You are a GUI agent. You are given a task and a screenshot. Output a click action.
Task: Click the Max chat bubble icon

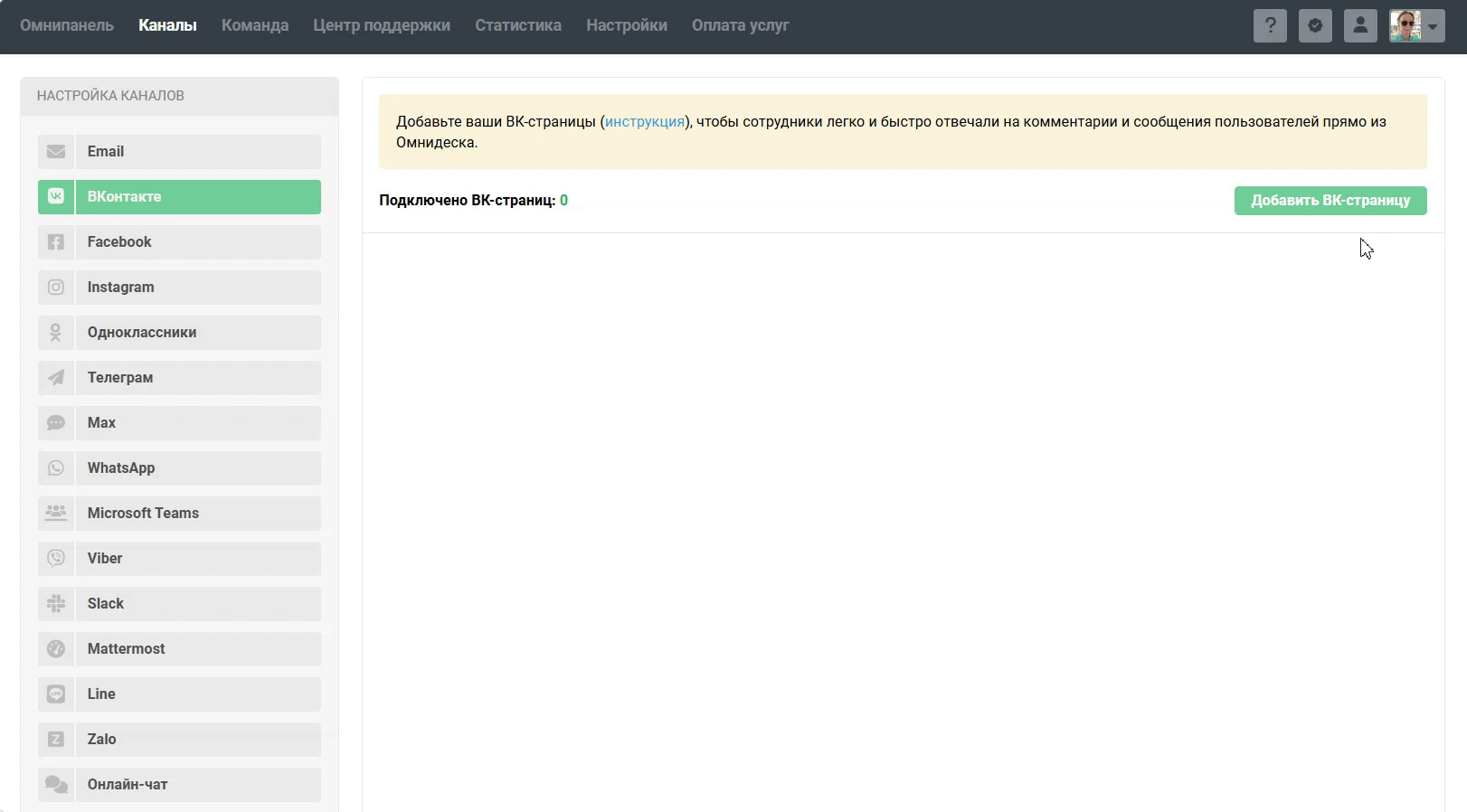pyautogui.click(x=56, y=423)
